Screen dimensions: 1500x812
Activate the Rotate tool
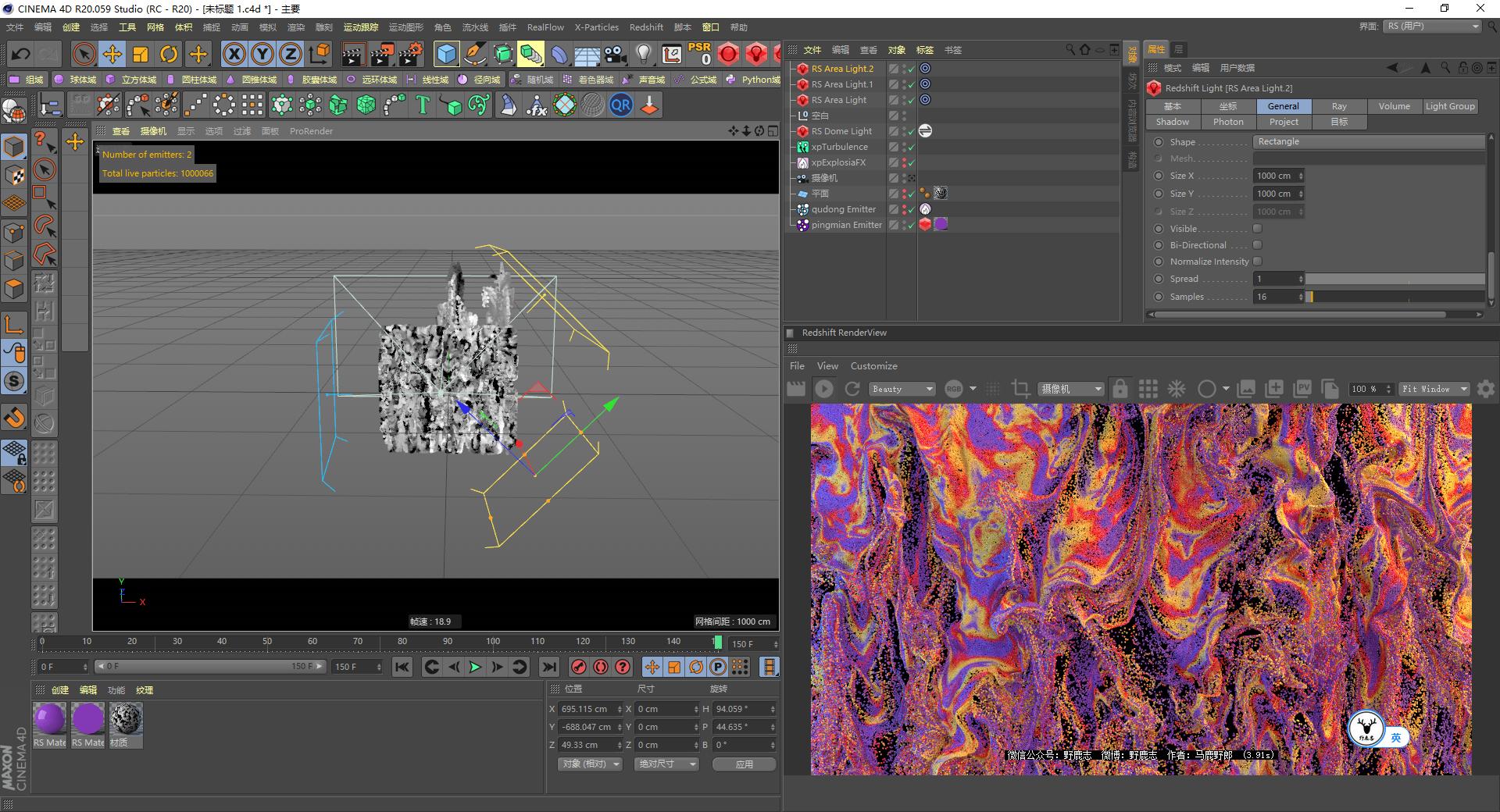tap(170, 54)
